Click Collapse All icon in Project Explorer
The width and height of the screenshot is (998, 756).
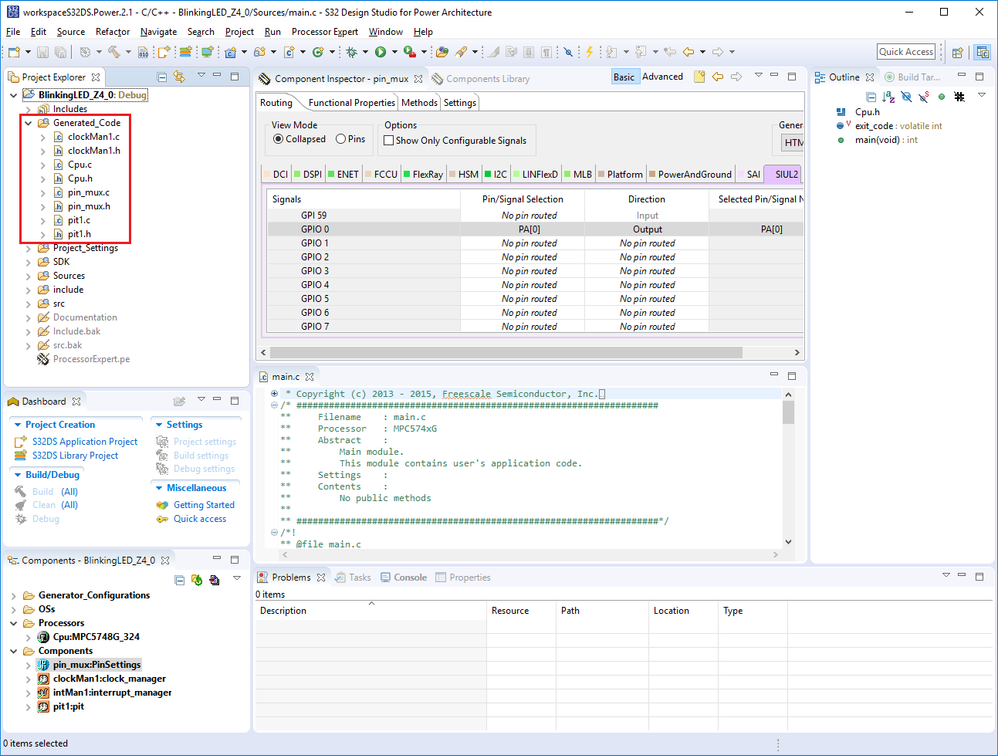[x=162, y=77]
